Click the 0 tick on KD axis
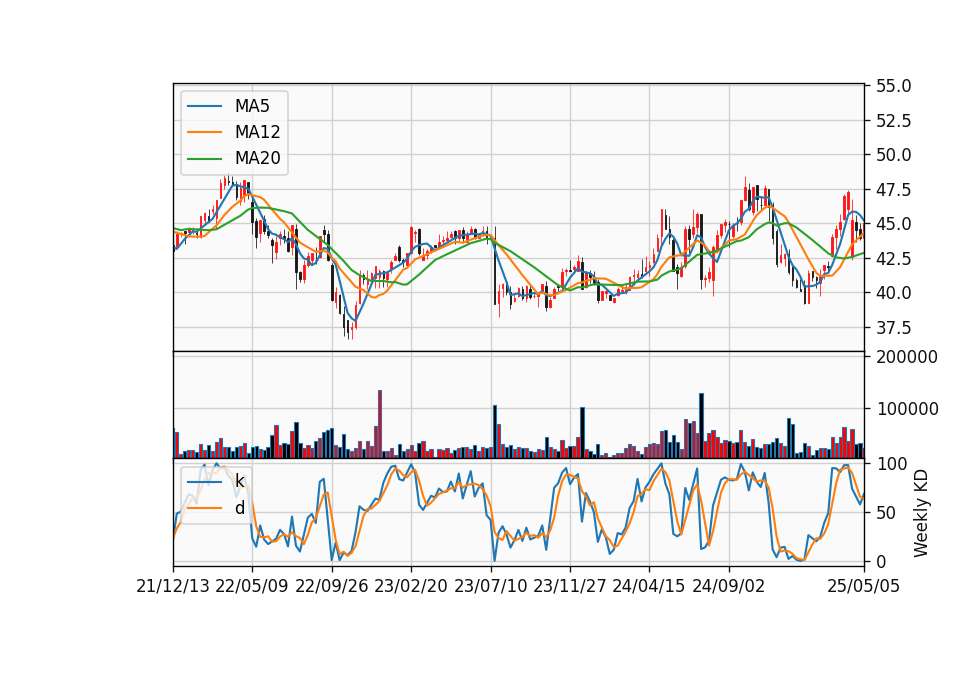 tap(881, 561)
